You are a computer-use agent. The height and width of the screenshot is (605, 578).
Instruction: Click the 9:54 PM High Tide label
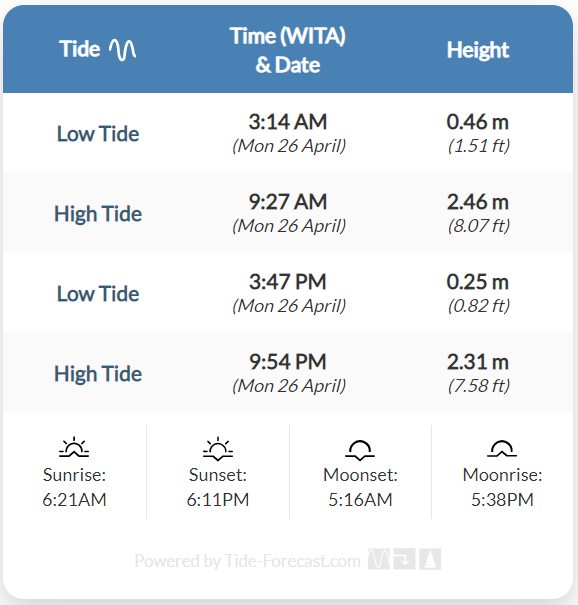click(98, 374)
